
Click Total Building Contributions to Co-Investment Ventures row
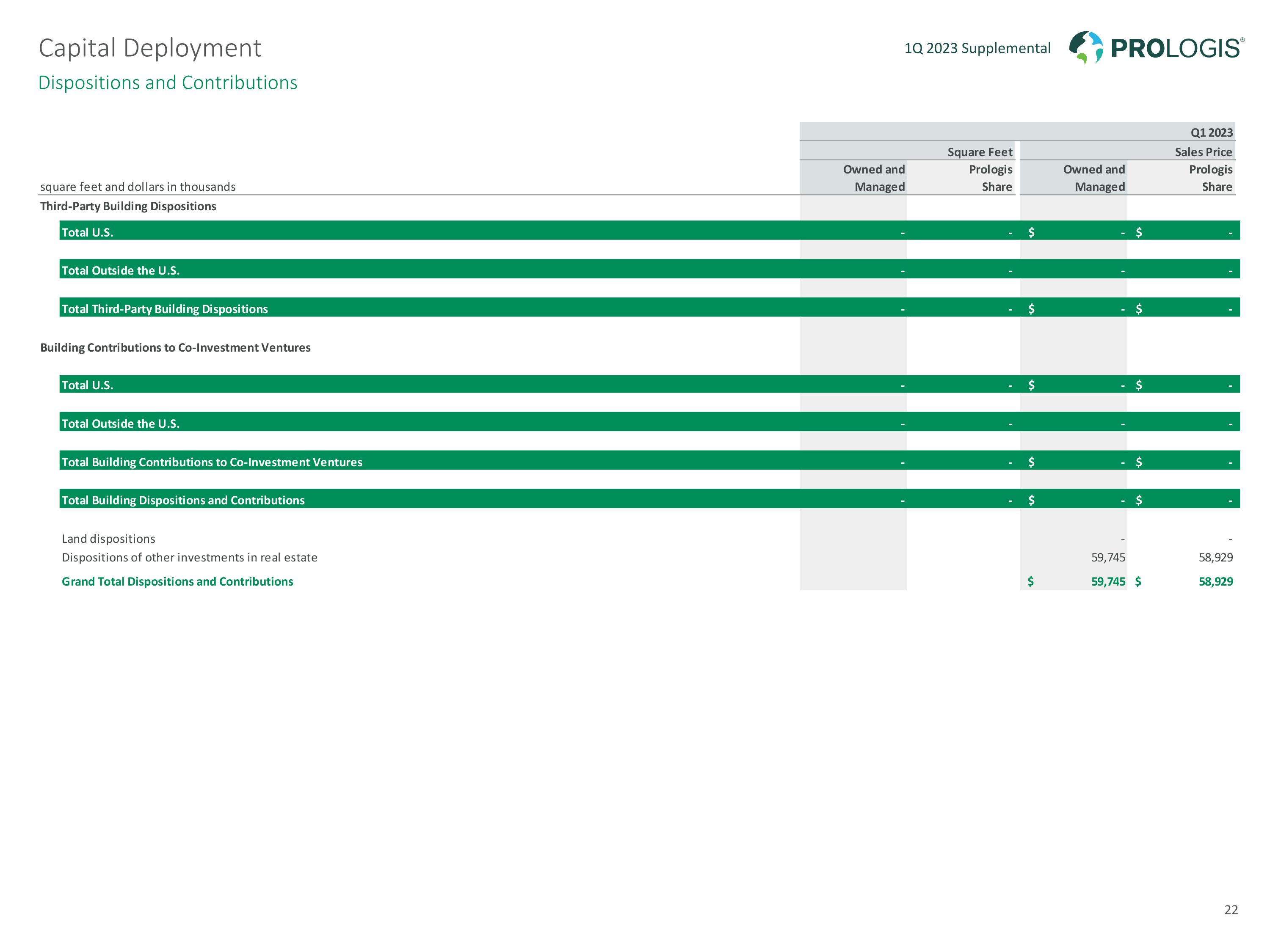(x=212, y=462)
